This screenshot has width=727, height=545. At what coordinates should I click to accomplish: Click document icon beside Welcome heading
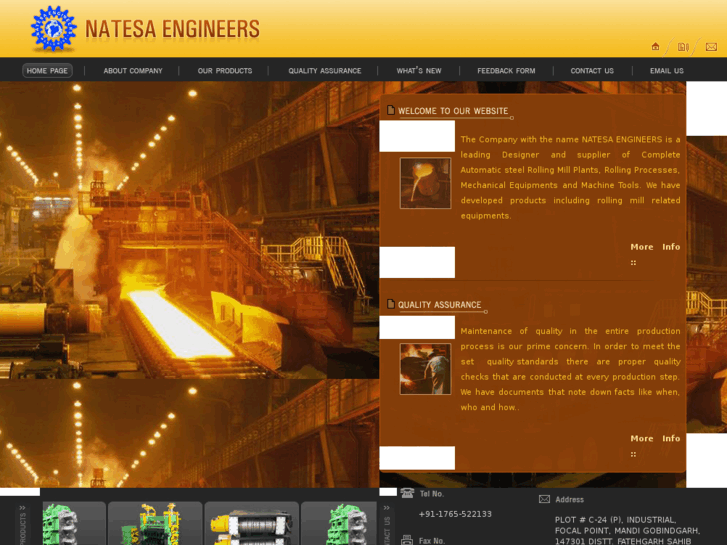coord(391,110)
